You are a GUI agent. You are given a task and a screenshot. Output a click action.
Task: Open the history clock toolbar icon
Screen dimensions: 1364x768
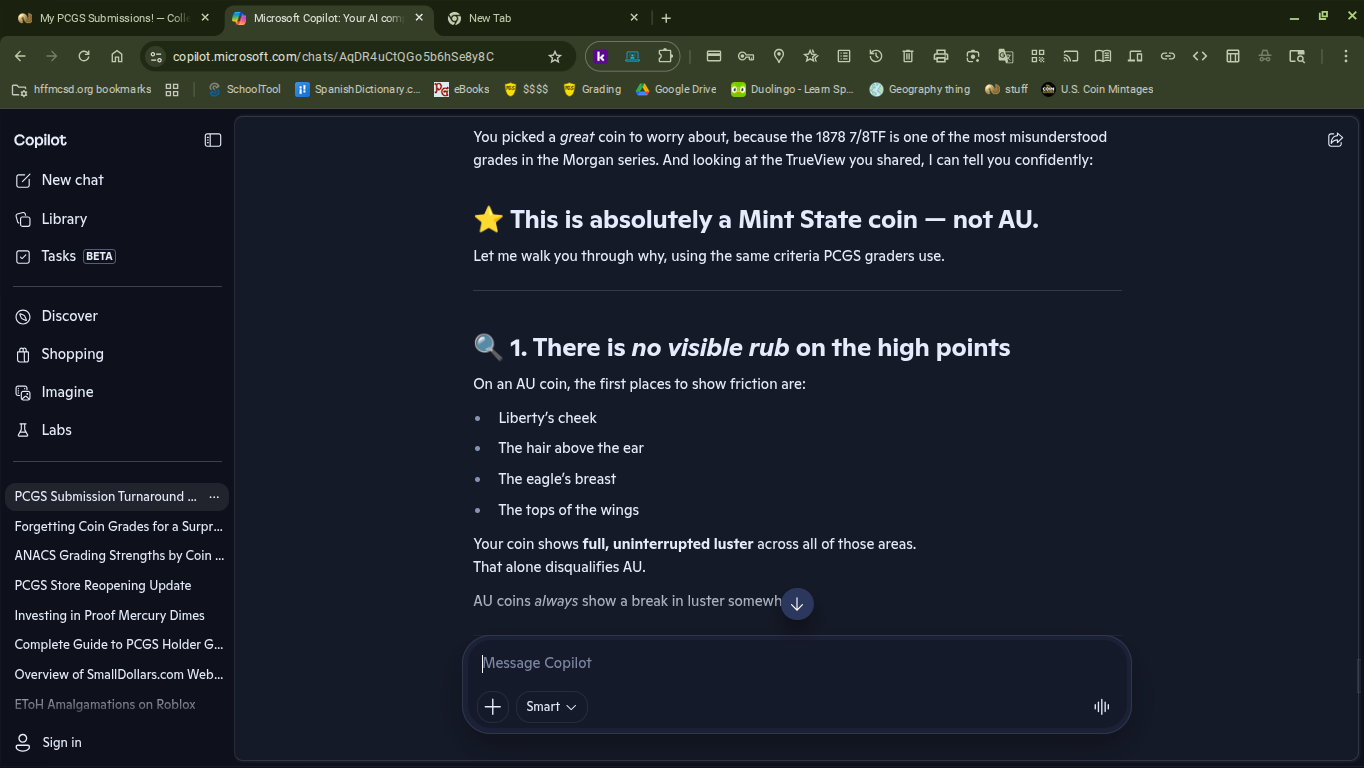pos(875,56)
